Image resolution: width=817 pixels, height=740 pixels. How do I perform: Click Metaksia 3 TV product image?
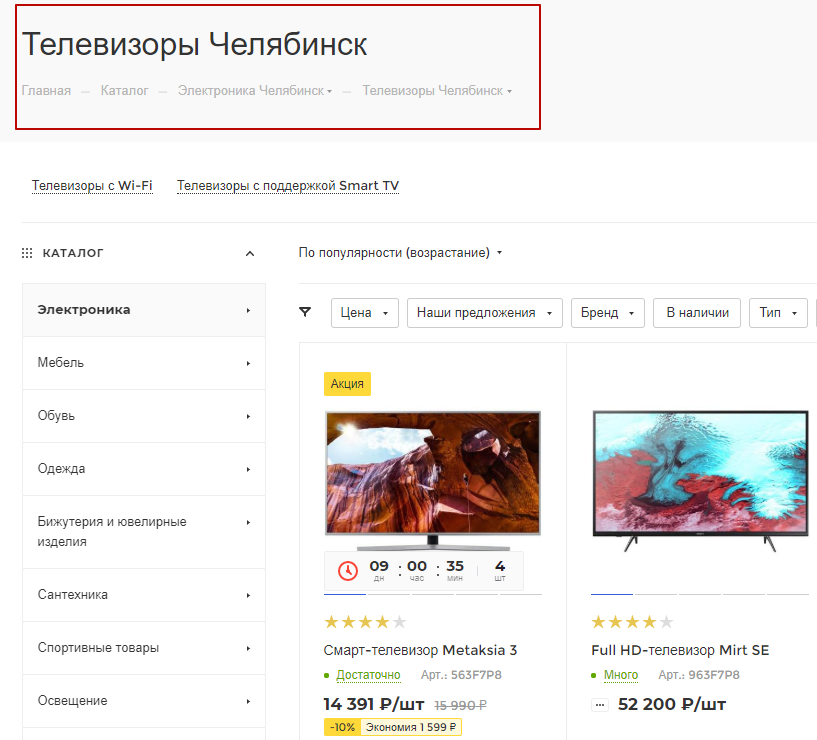point(433,479)
